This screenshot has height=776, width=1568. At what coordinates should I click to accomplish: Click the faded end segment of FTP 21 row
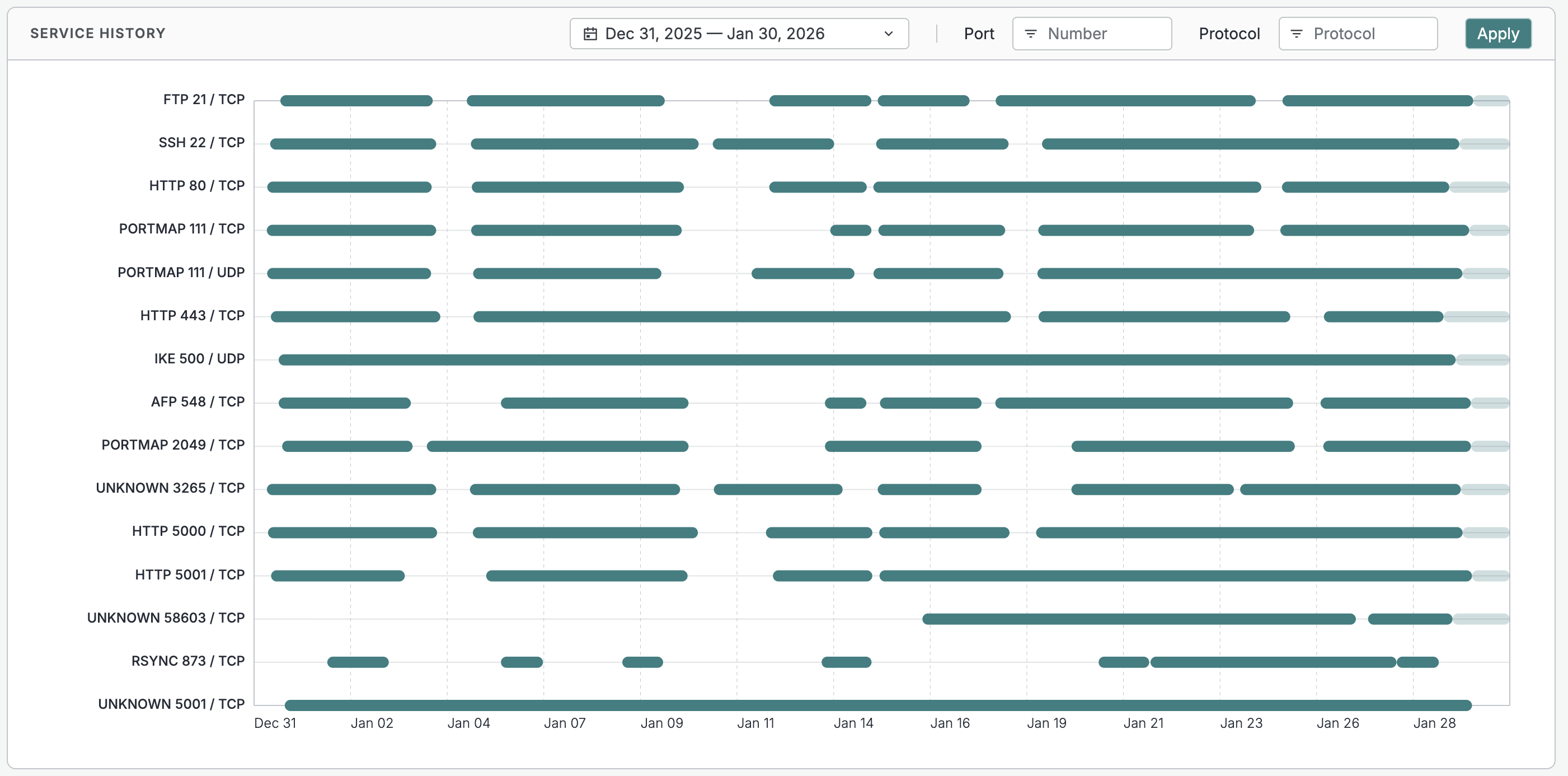(x=1491, y=101)
